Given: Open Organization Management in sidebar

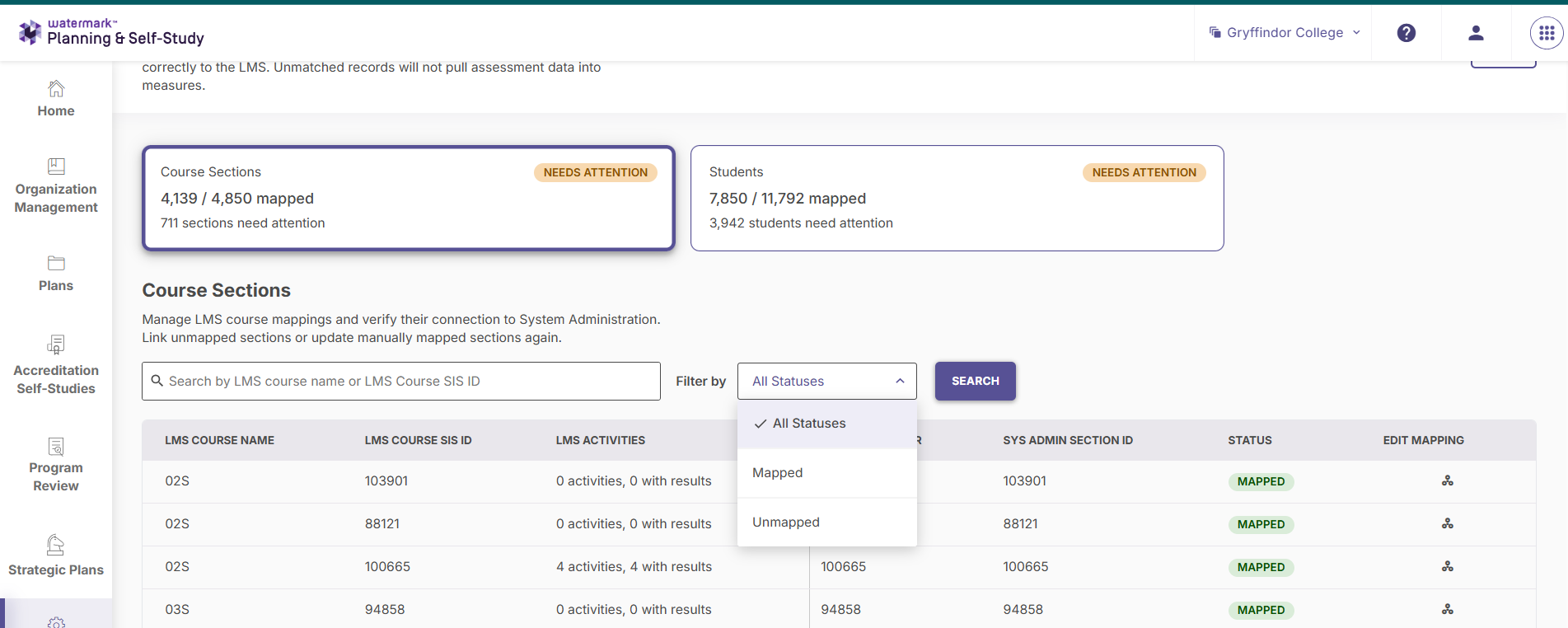Looking at the screenshot, I should click(x=56, y=186).
